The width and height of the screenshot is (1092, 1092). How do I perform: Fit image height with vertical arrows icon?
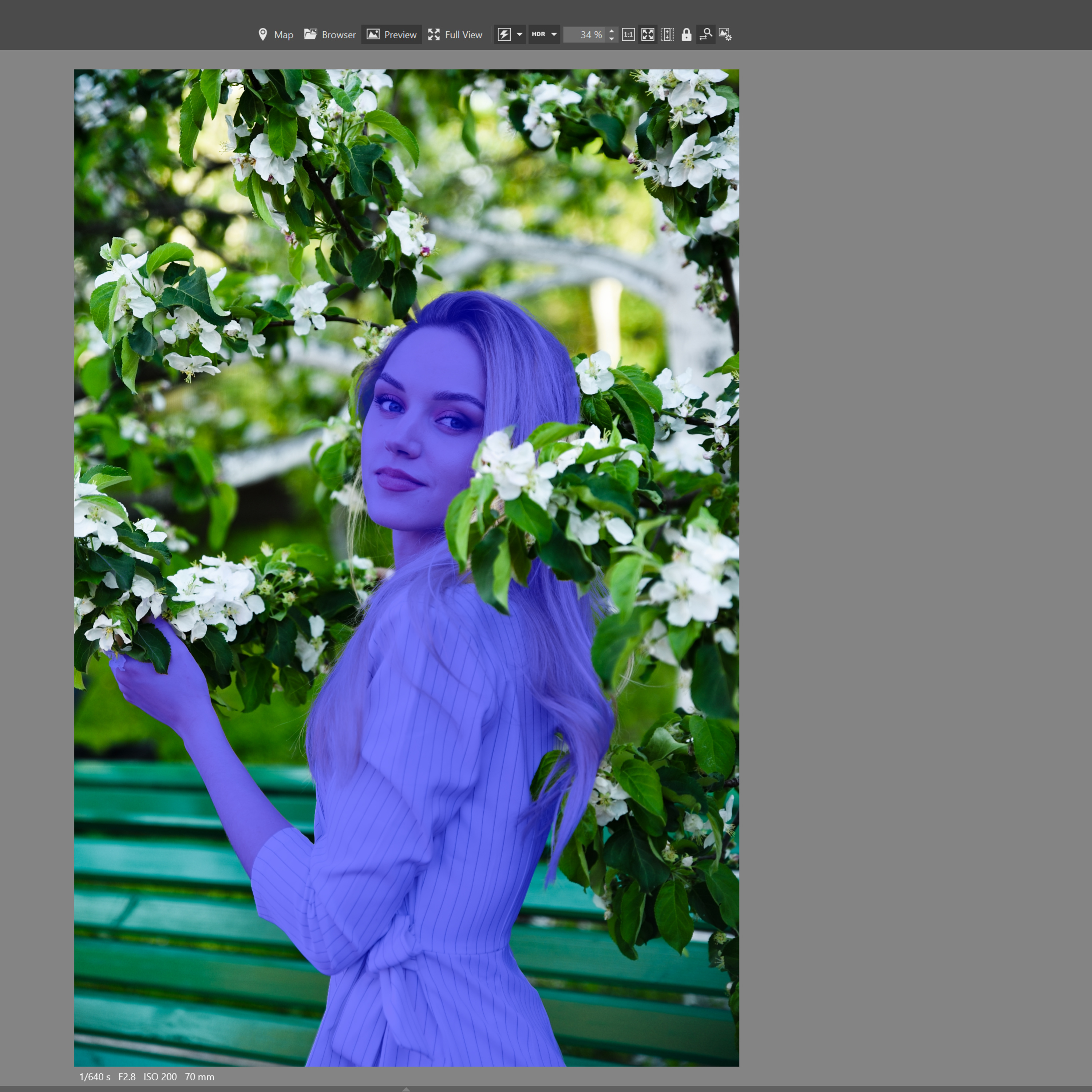point(667,35)
